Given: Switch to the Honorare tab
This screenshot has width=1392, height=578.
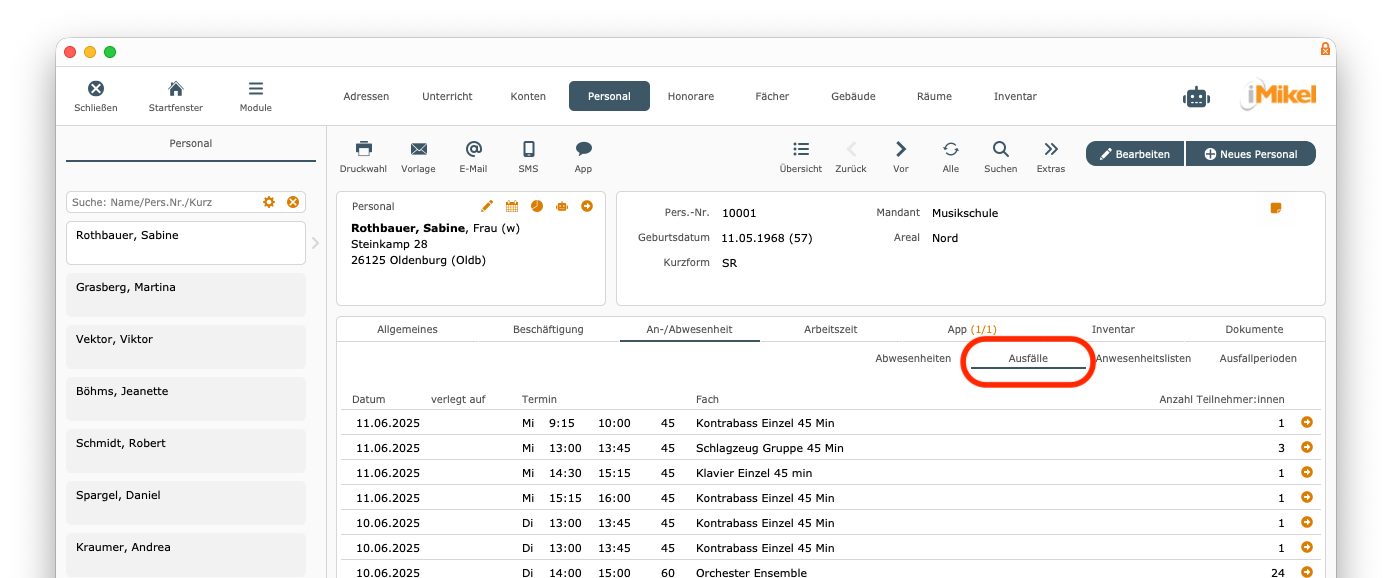Looking at the screenshot, I should pyautogui.click(x=690, y=96).
